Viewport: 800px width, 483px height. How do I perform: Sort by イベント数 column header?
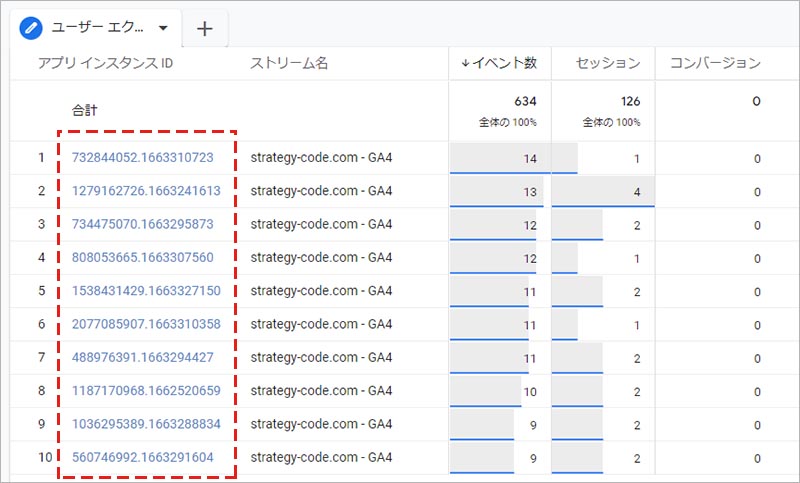(499, 64)
